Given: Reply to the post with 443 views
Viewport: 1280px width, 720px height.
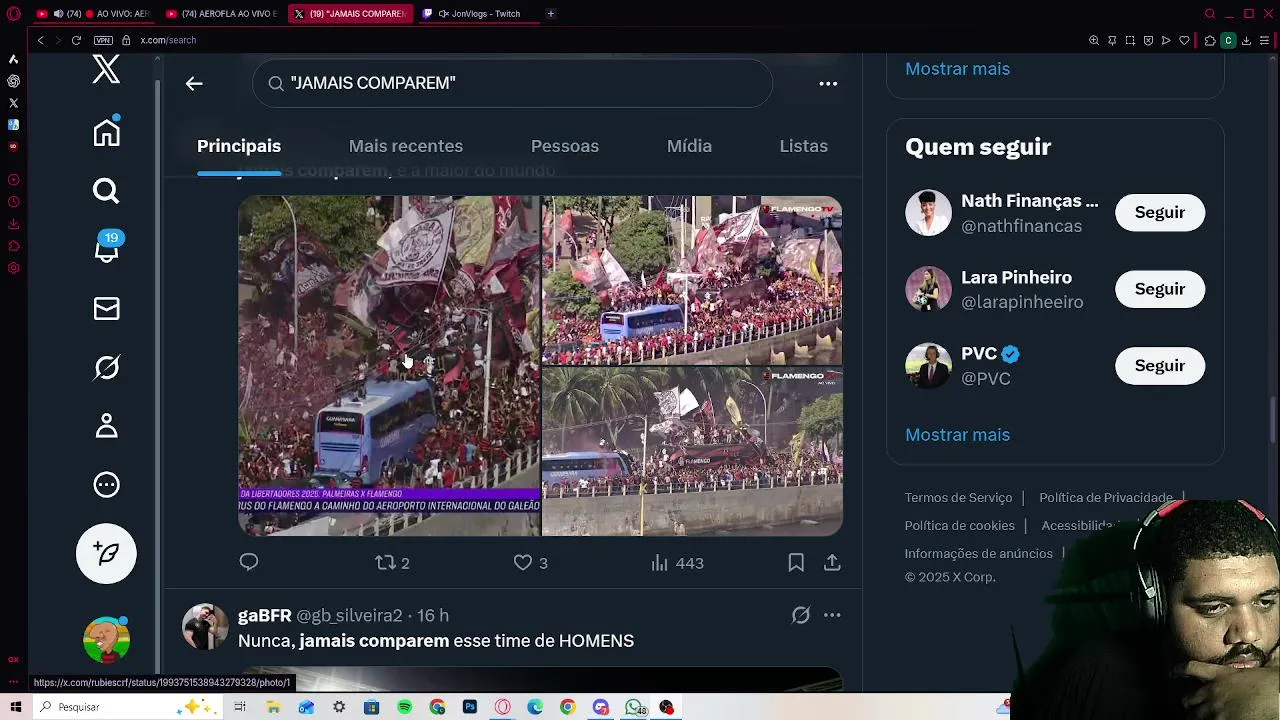Looking at the screenshot, I should [249, 563].
